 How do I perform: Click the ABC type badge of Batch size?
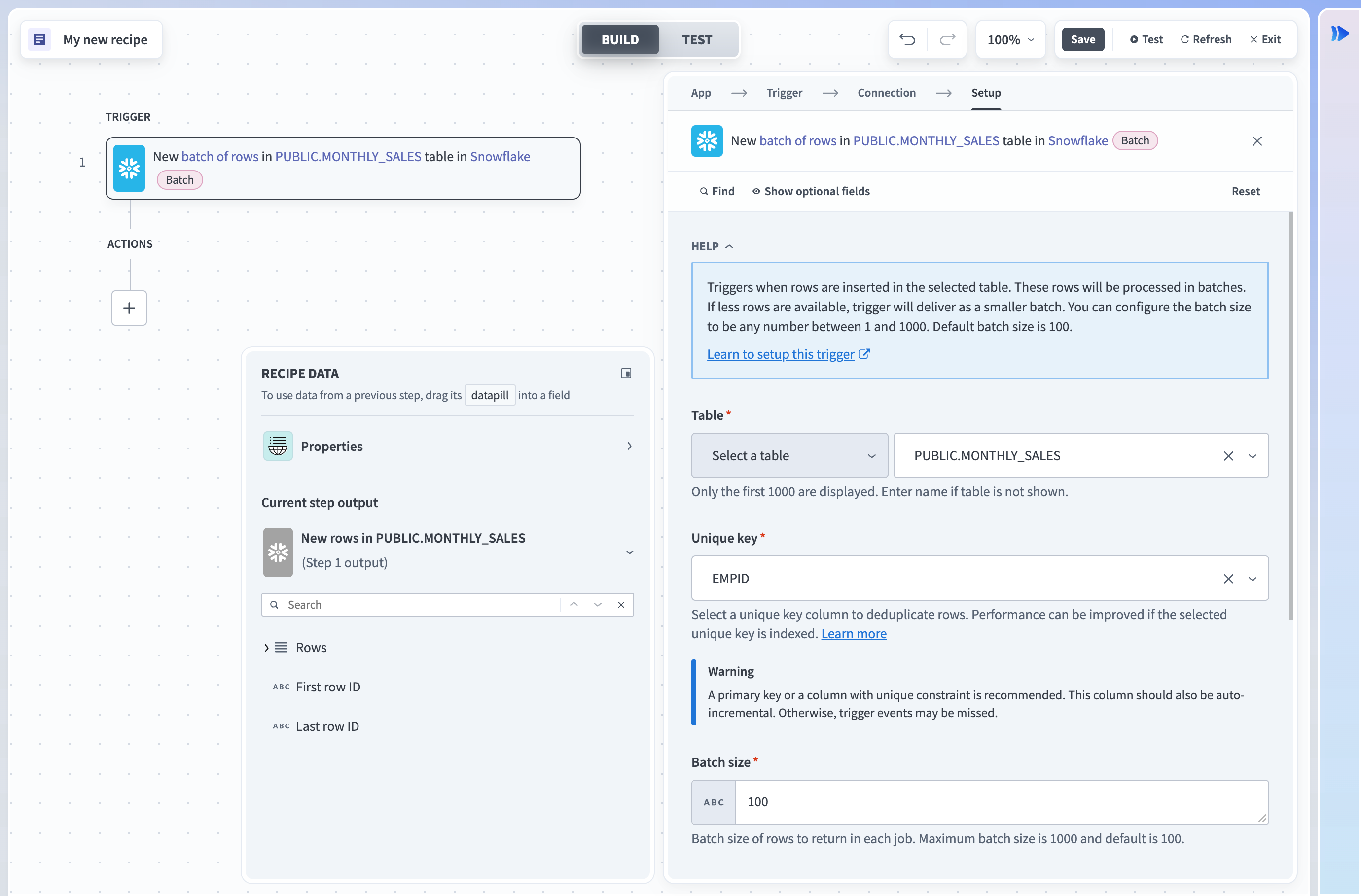(x=713, y=802)
